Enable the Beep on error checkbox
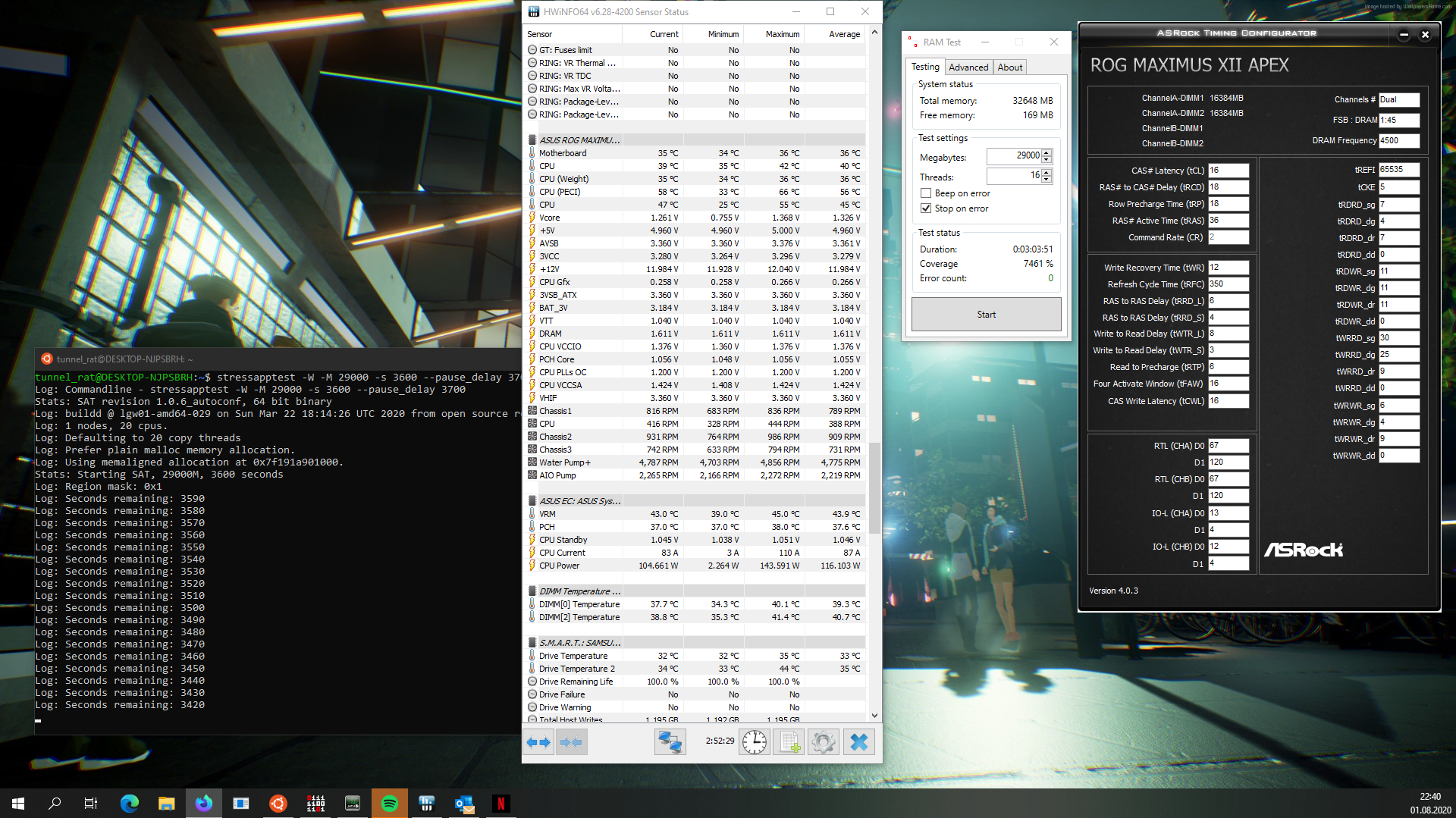The image size is (1456, 818). [x=926, y=193]
